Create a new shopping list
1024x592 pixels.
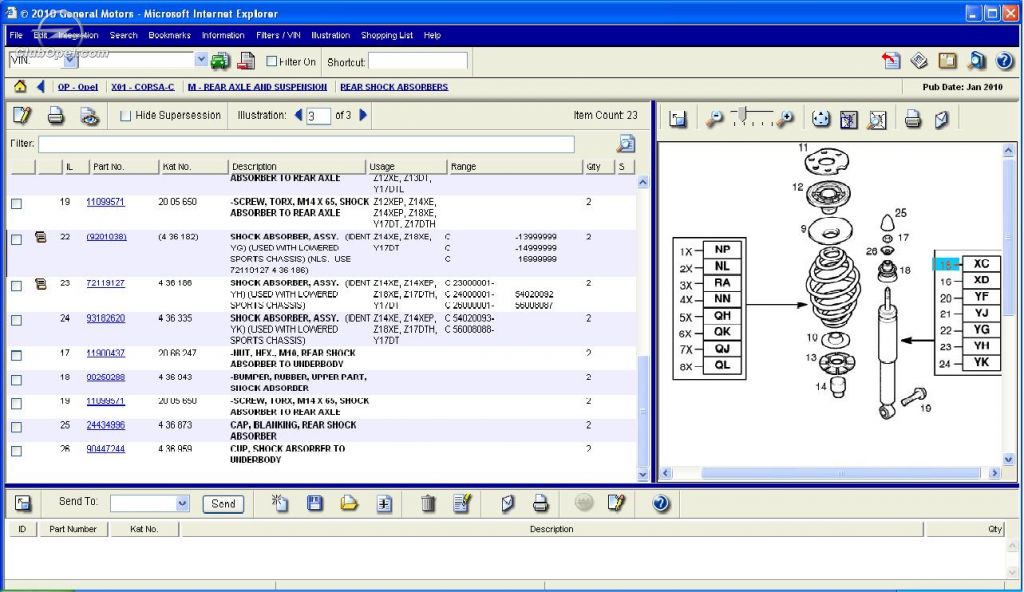(280, 502)
